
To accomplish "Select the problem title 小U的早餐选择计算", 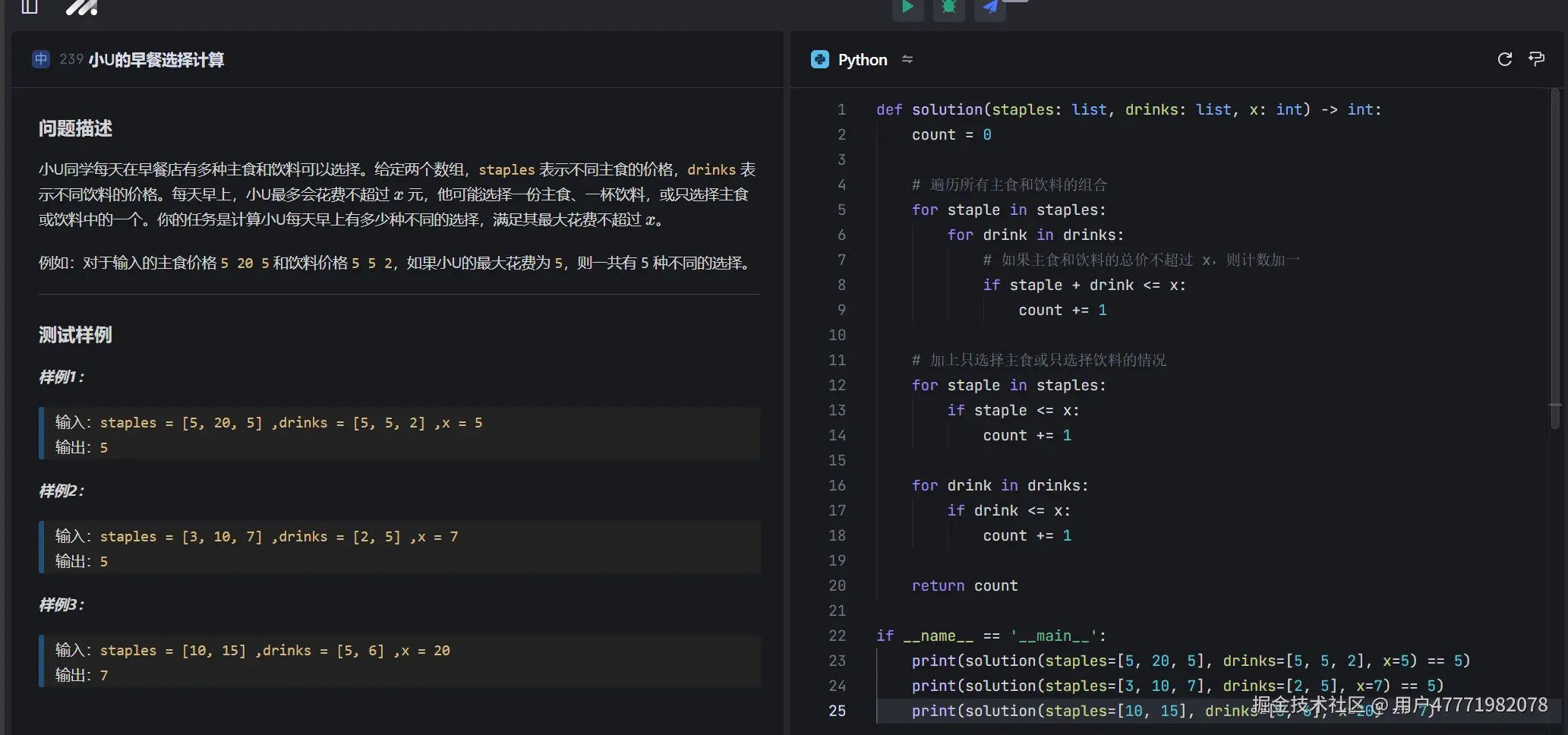I will pyautogui.click(x=156, y=59).
